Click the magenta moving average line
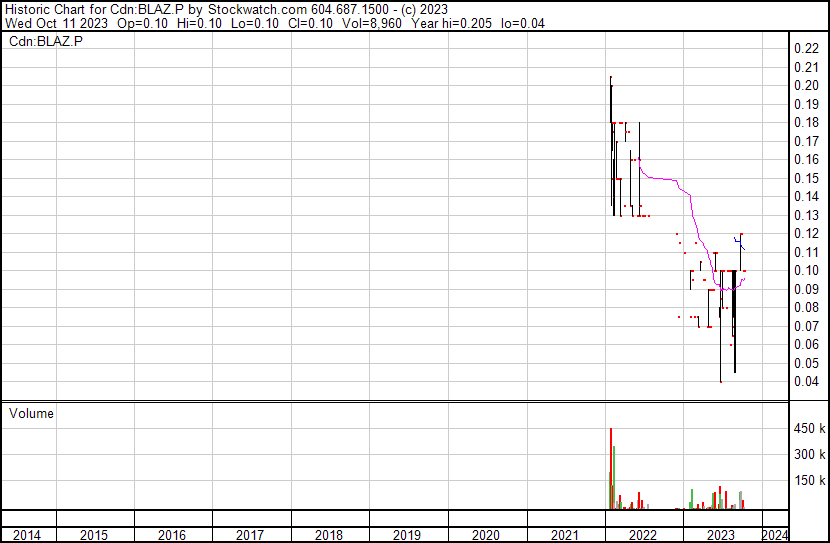The width and height of the screenshot is (830, 543). [x=665, y=179]
